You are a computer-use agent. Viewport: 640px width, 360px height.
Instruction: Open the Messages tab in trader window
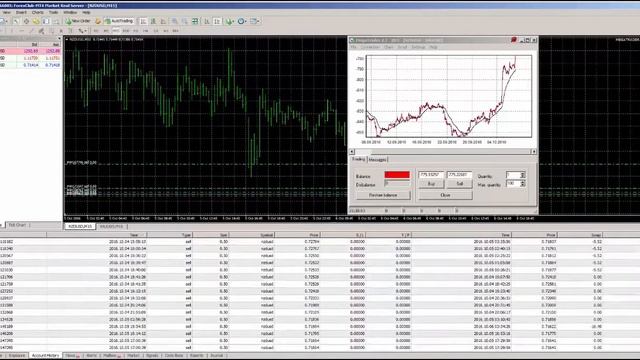[x=377, y=160]
